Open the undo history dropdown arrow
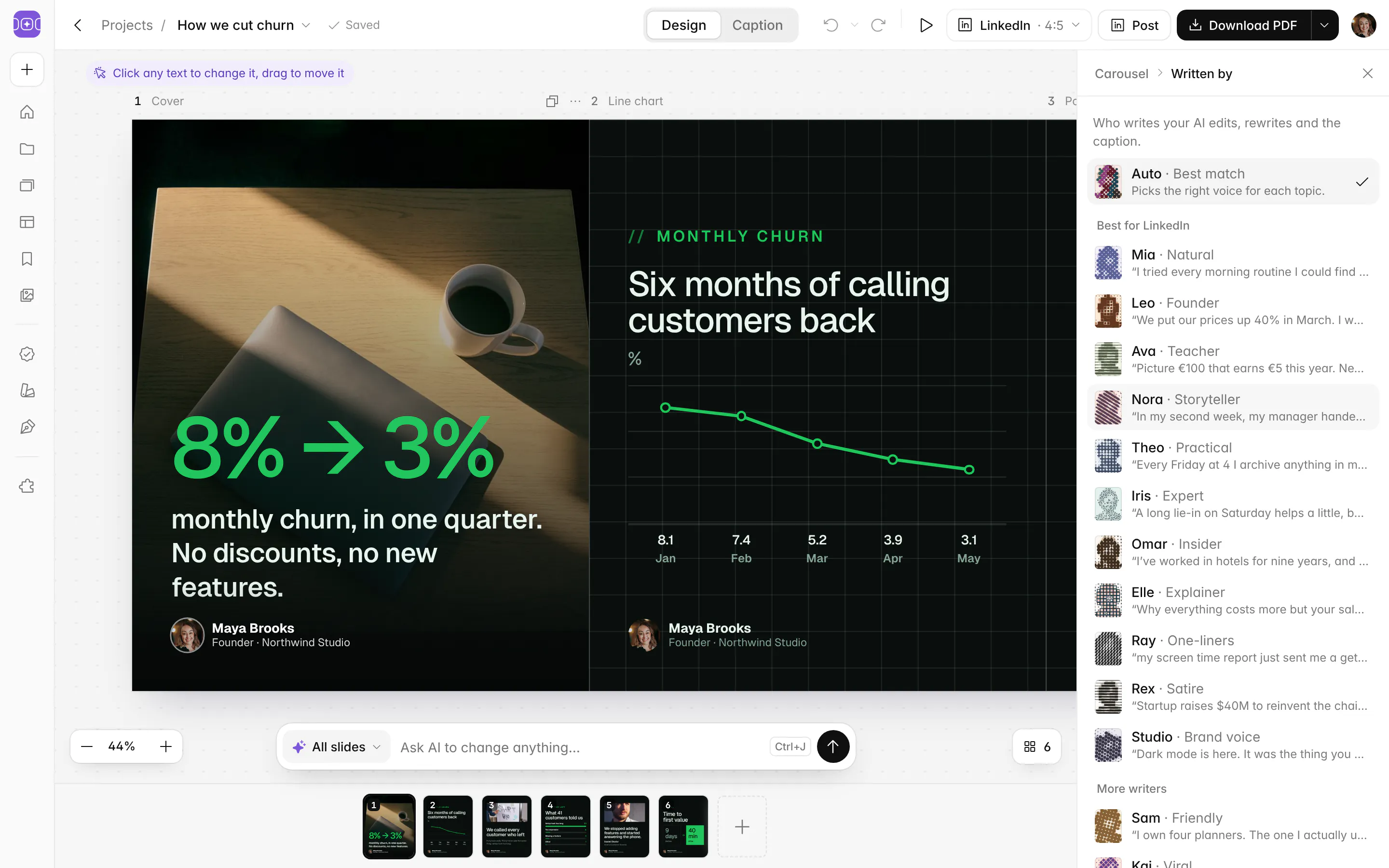1389x868 pixels. click(x=854, y=25)
